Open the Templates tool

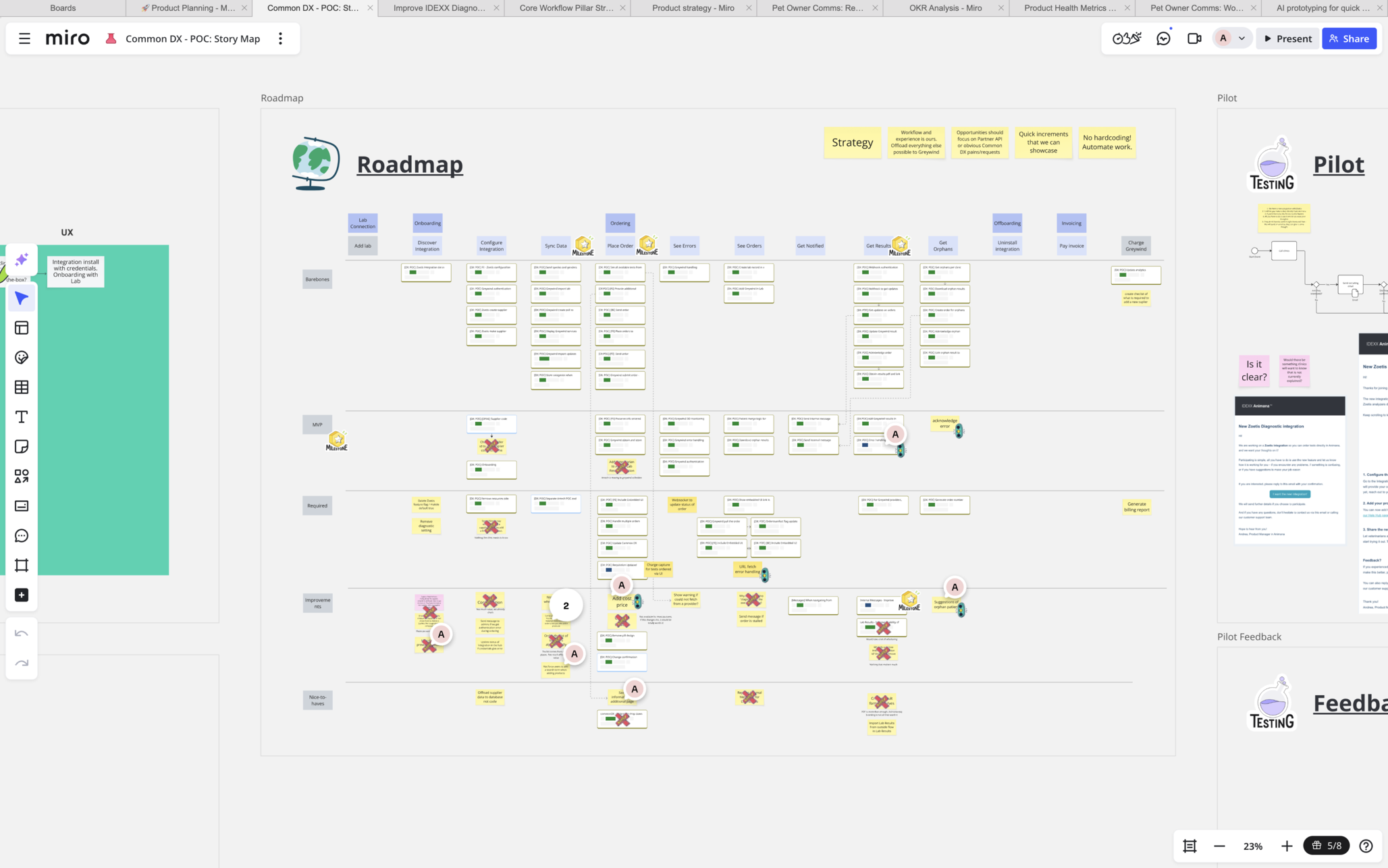(22, 328)
